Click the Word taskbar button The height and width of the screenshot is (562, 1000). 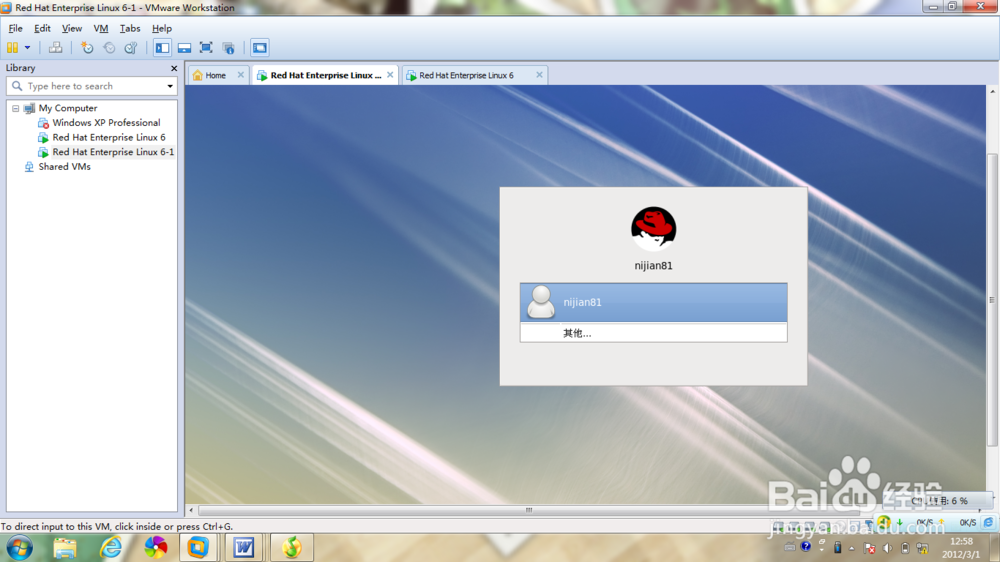244,548
